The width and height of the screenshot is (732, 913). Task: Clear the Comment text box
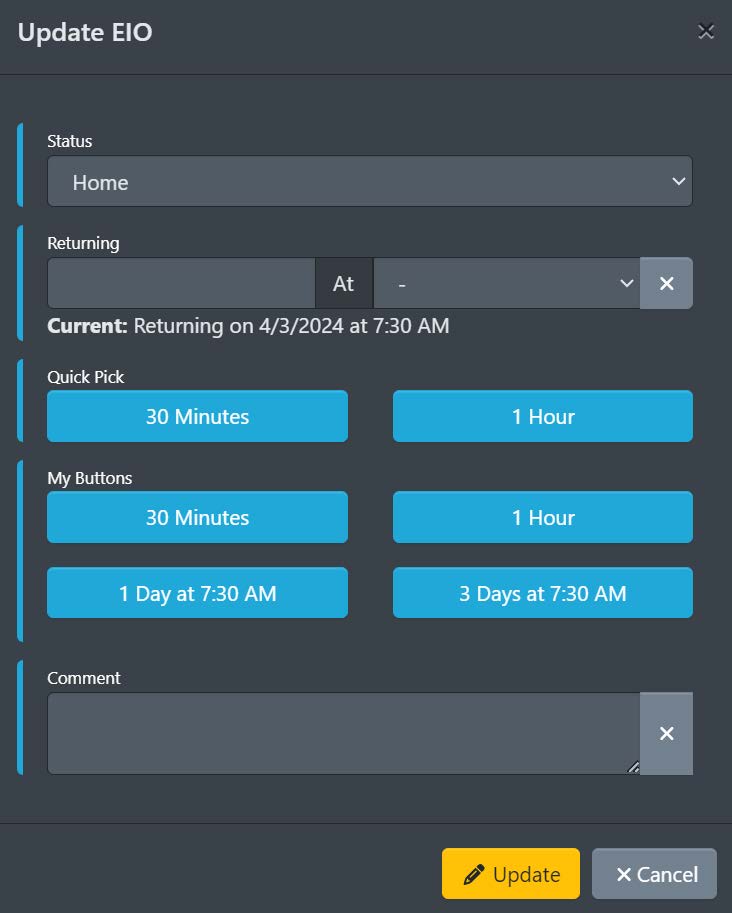666,733
